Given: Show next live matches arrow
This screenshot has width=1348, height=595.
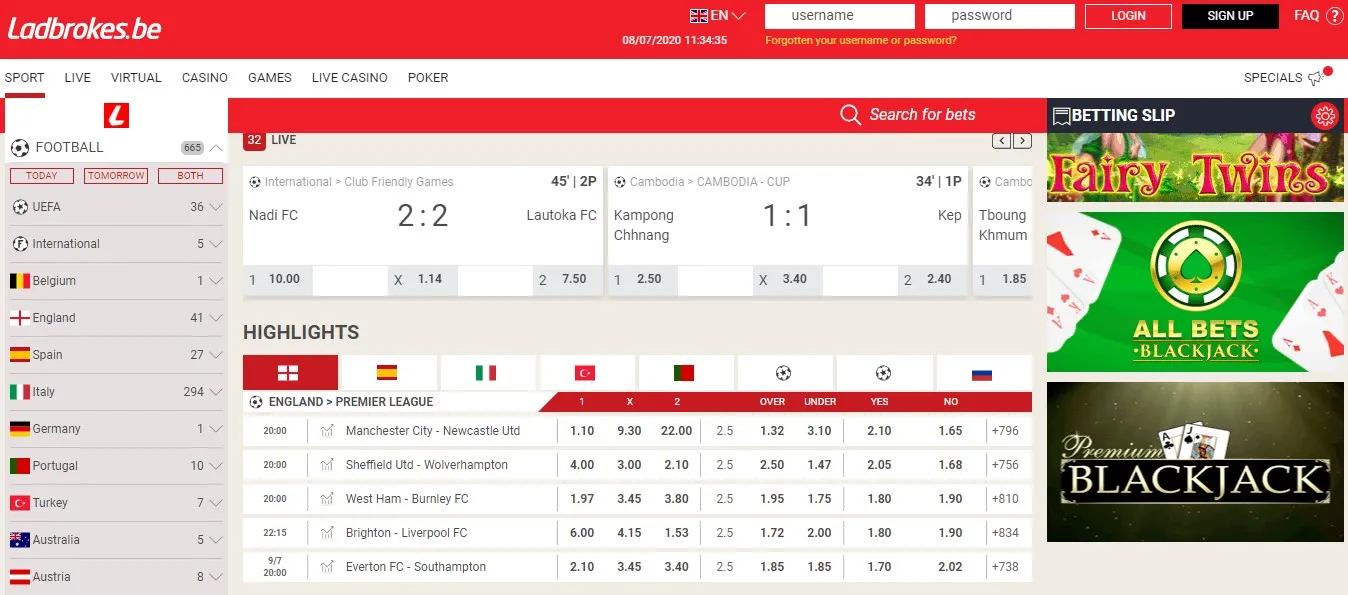Looking at the screenshot, I should point(1022,141).
